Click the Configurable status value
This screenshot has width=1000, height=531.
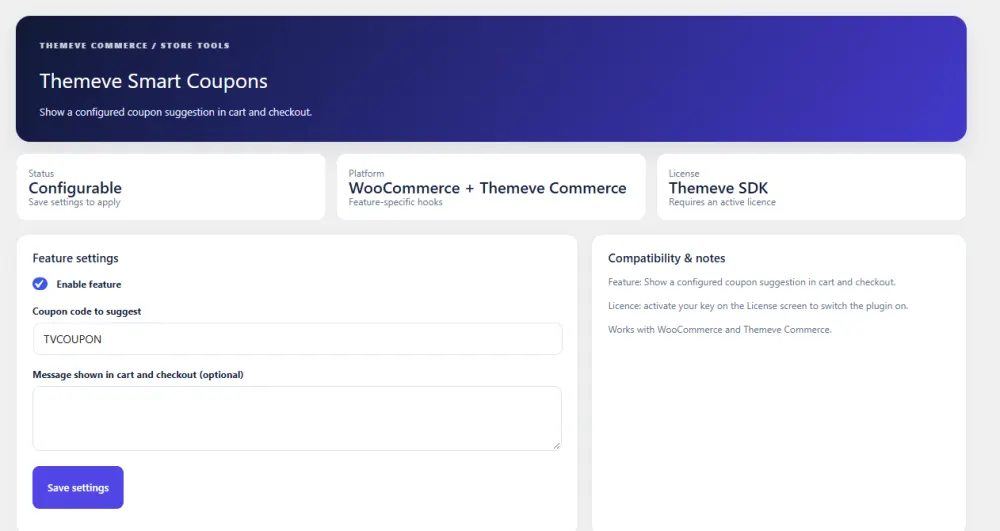tap(75, 188)
